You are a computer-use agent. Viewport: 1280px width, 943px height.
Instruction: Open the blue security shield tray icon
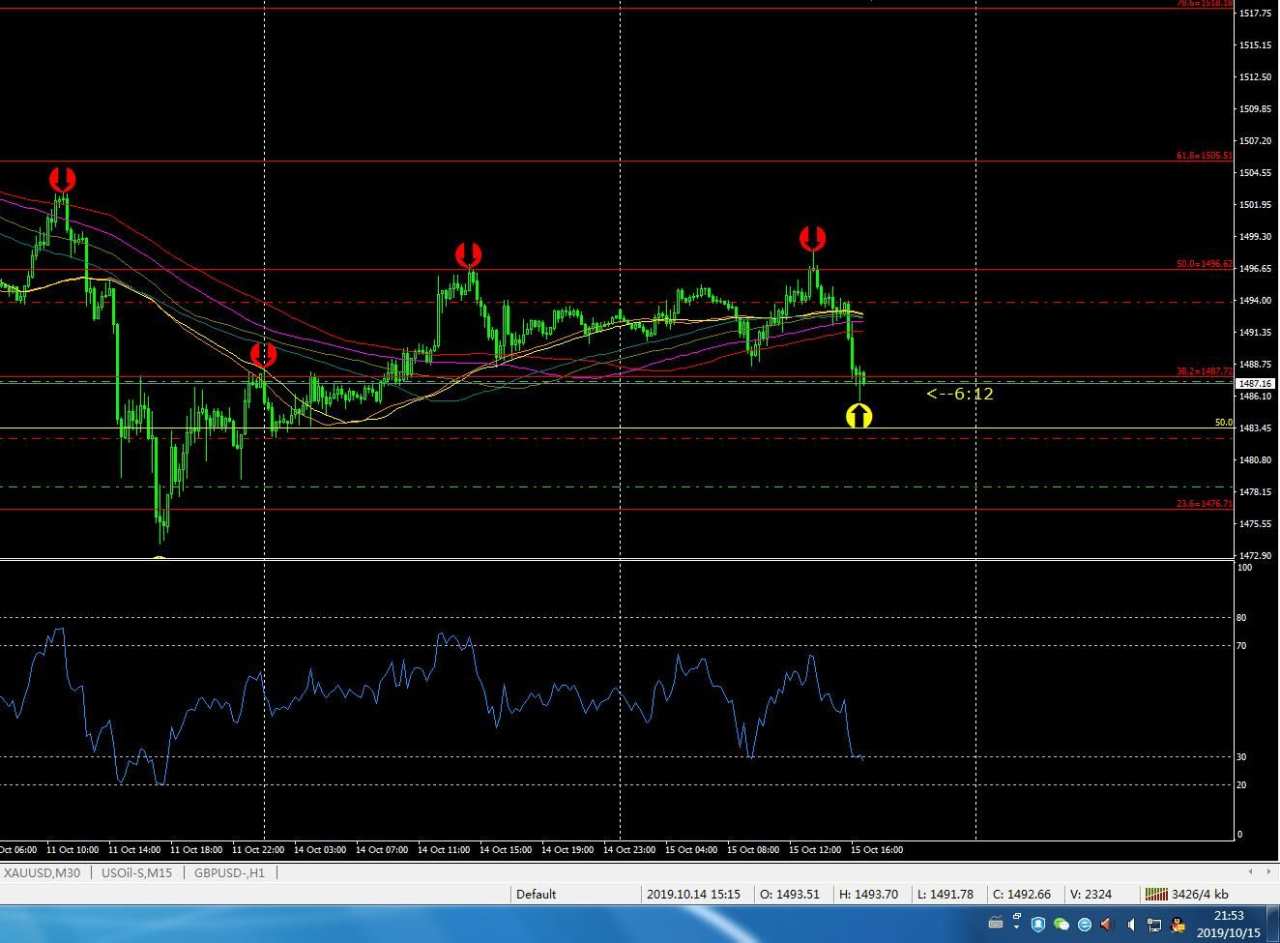tap(1040, 924)
